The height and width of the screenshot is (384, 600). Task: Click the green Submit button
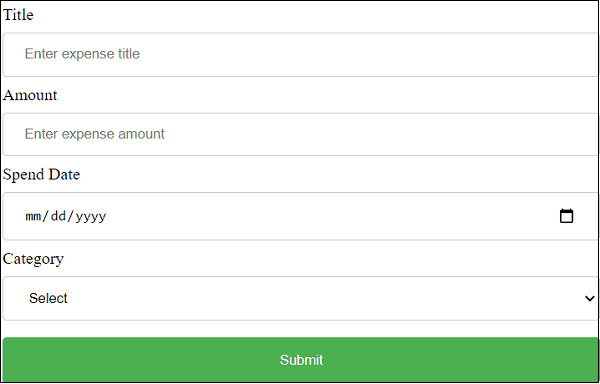click(x=300, y=360)
